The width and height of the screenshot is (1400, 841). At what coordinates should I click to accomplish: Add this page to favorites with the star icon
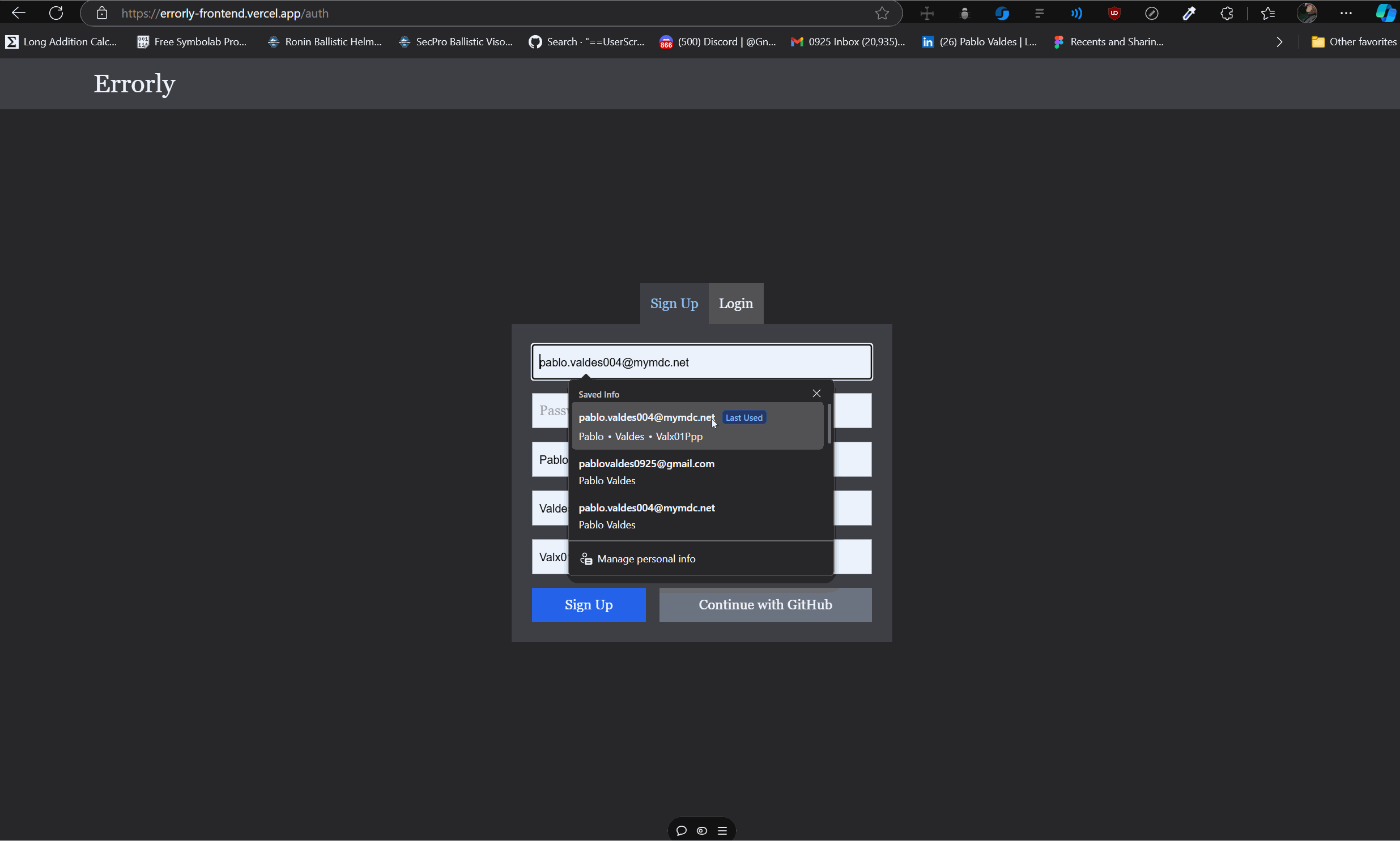pyautogui.click(x=882, y=13)
